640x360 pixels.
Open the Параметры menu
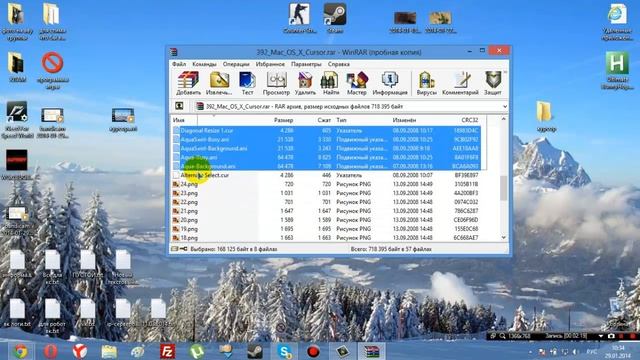point(306,64)
